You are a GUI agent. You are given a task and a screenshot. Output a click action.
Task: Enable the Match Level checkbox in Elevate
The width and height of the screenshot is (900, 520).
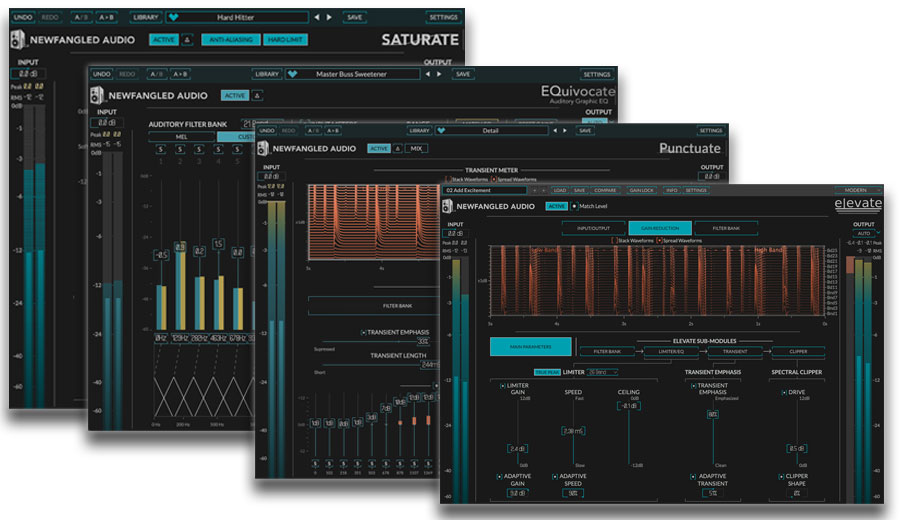tap(574, 206)
